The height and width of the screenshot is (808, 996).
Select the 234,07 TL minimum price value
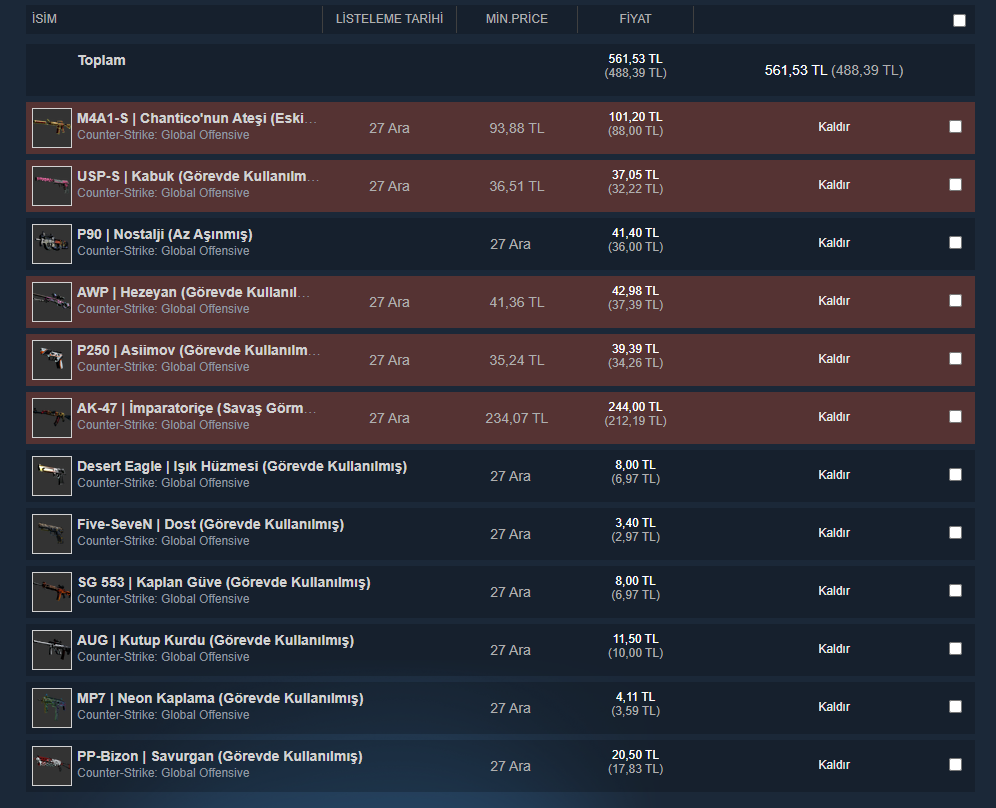[516, 418]
